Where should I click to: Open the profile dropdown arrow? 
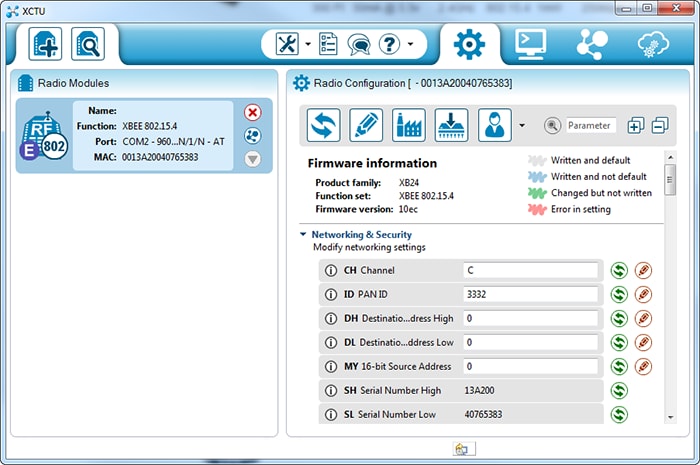pos(521,127)
